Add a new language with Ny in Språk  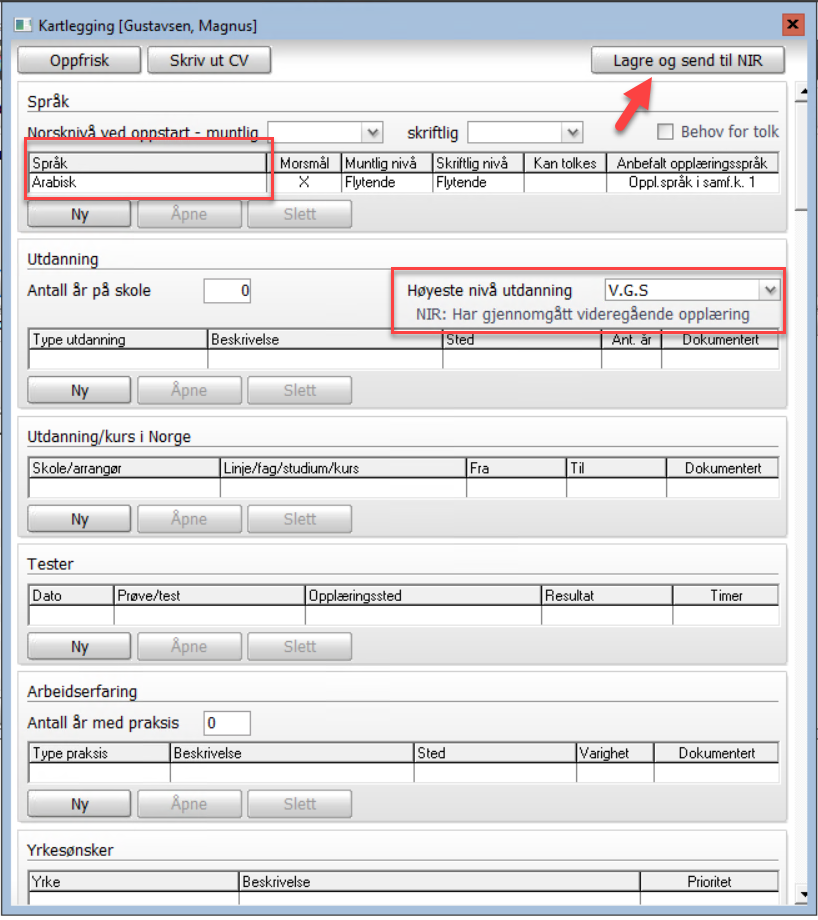click(x=80, y=214)
